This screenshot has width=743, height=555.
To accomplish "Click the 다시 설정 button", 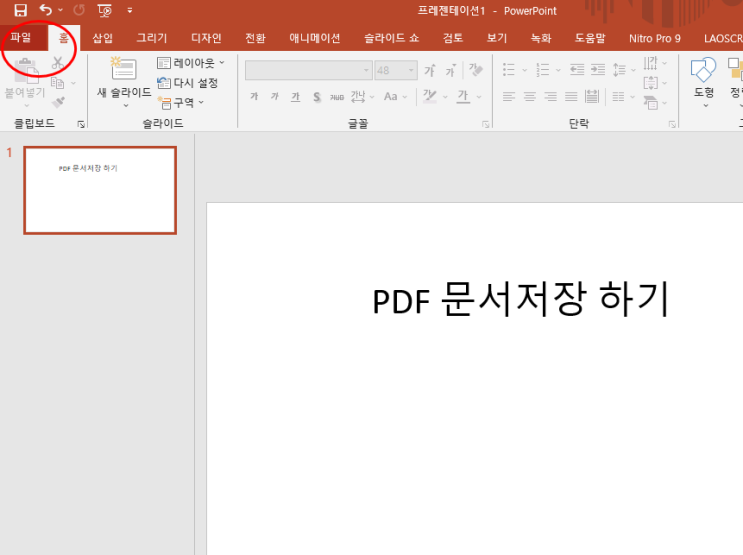I will (x=187, y=83).
